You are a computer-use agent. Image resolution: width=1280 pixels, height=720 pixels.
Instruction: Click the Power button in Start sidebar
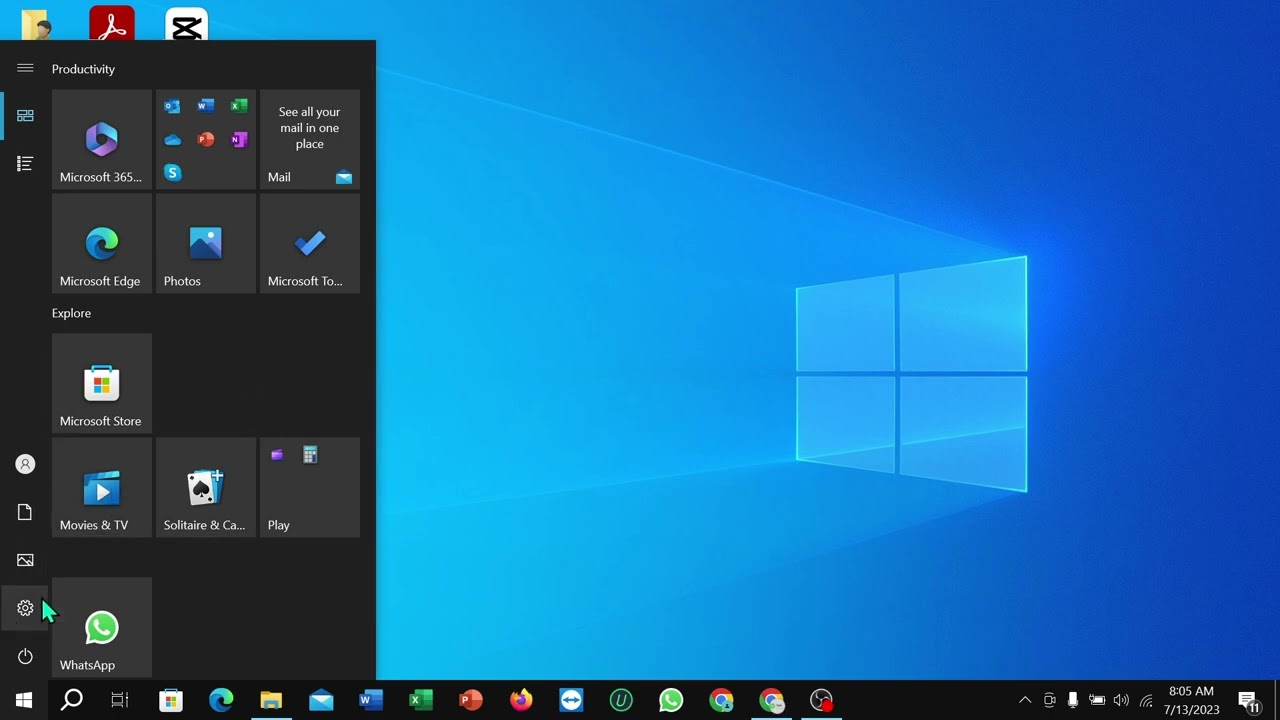25,656
